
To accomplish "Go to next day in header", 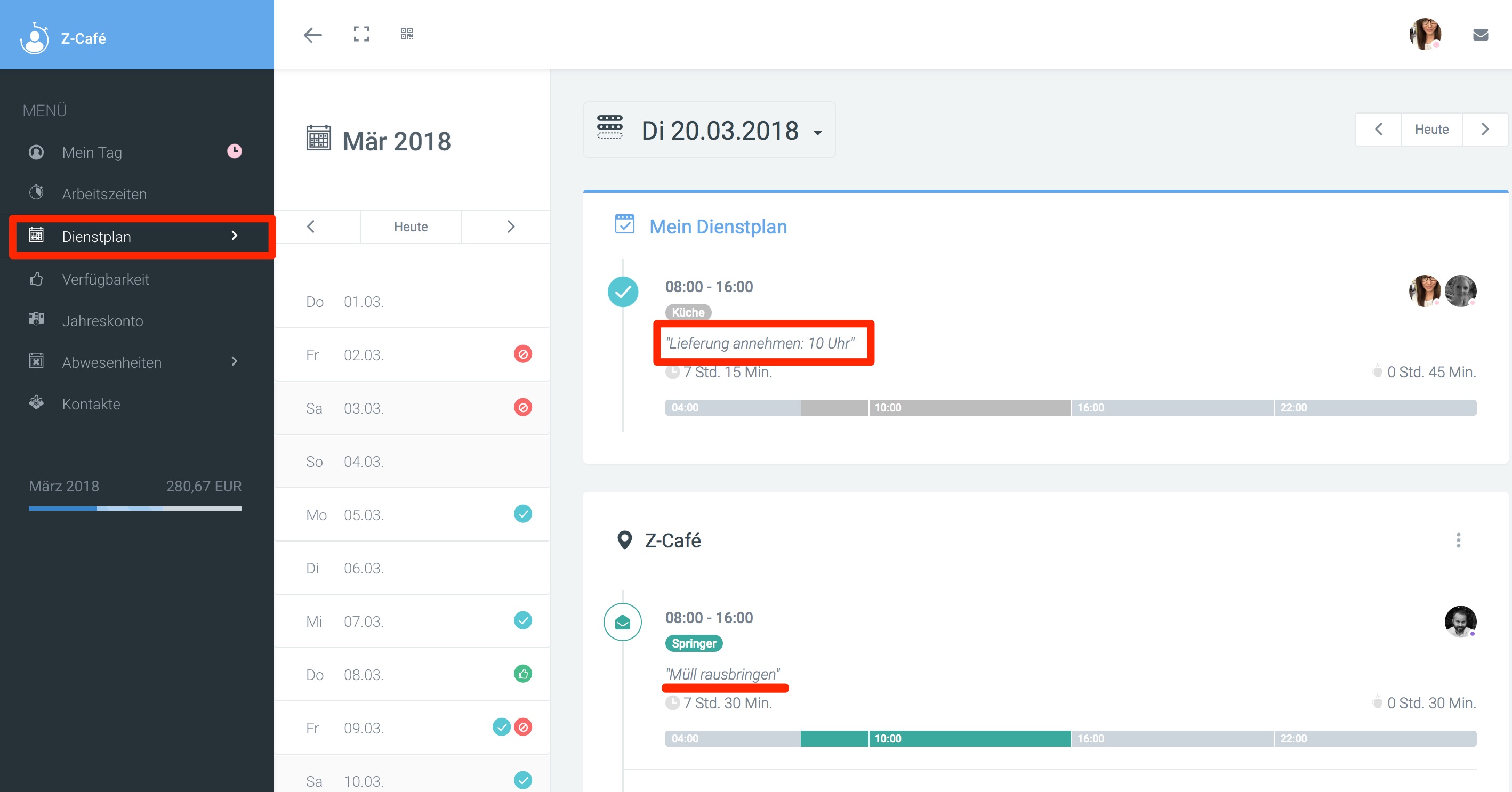I will [1485, 129].
